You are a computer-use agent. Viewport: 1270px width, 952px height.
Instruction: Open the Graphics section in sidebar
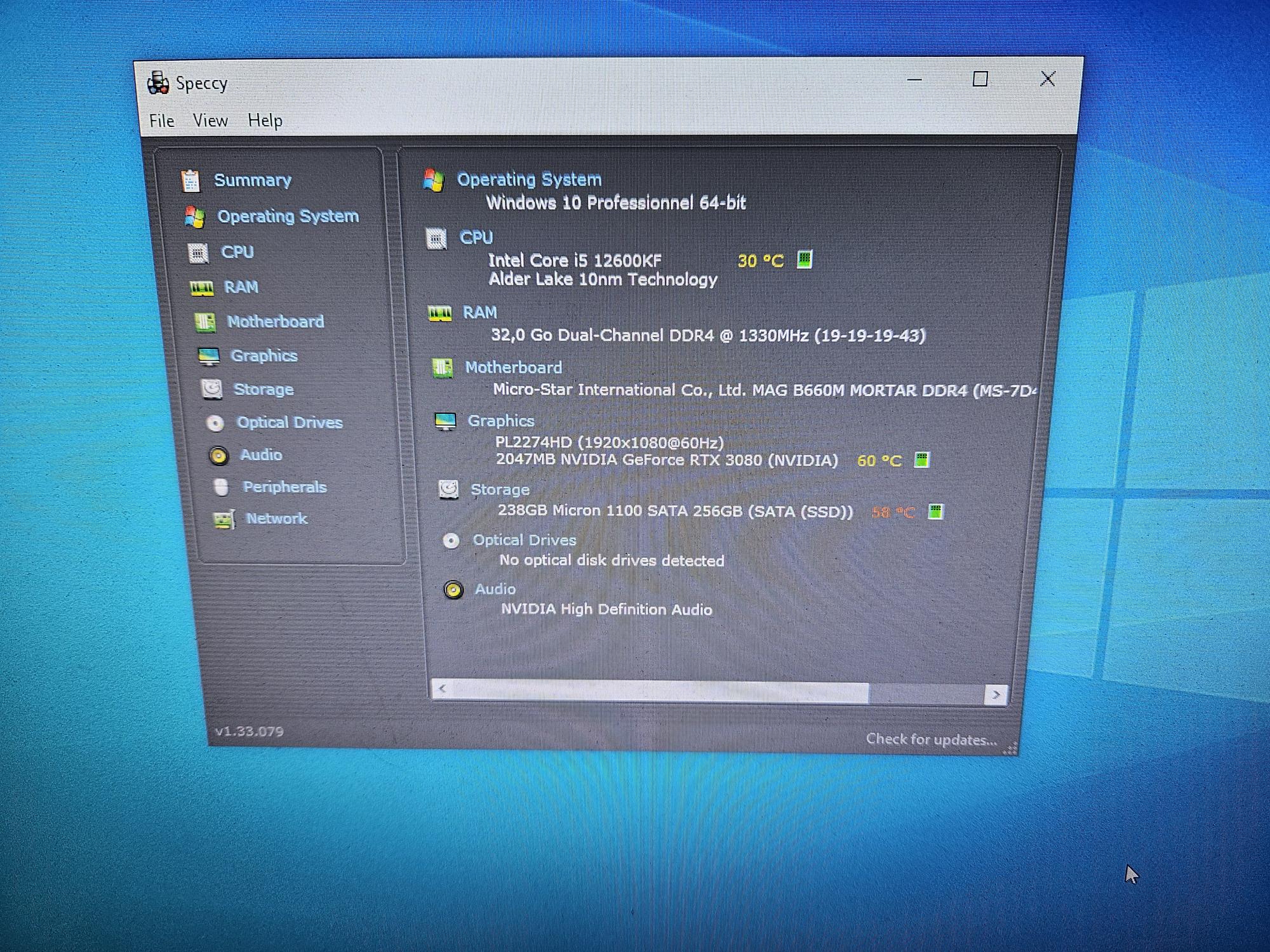(x=264, y=356)
